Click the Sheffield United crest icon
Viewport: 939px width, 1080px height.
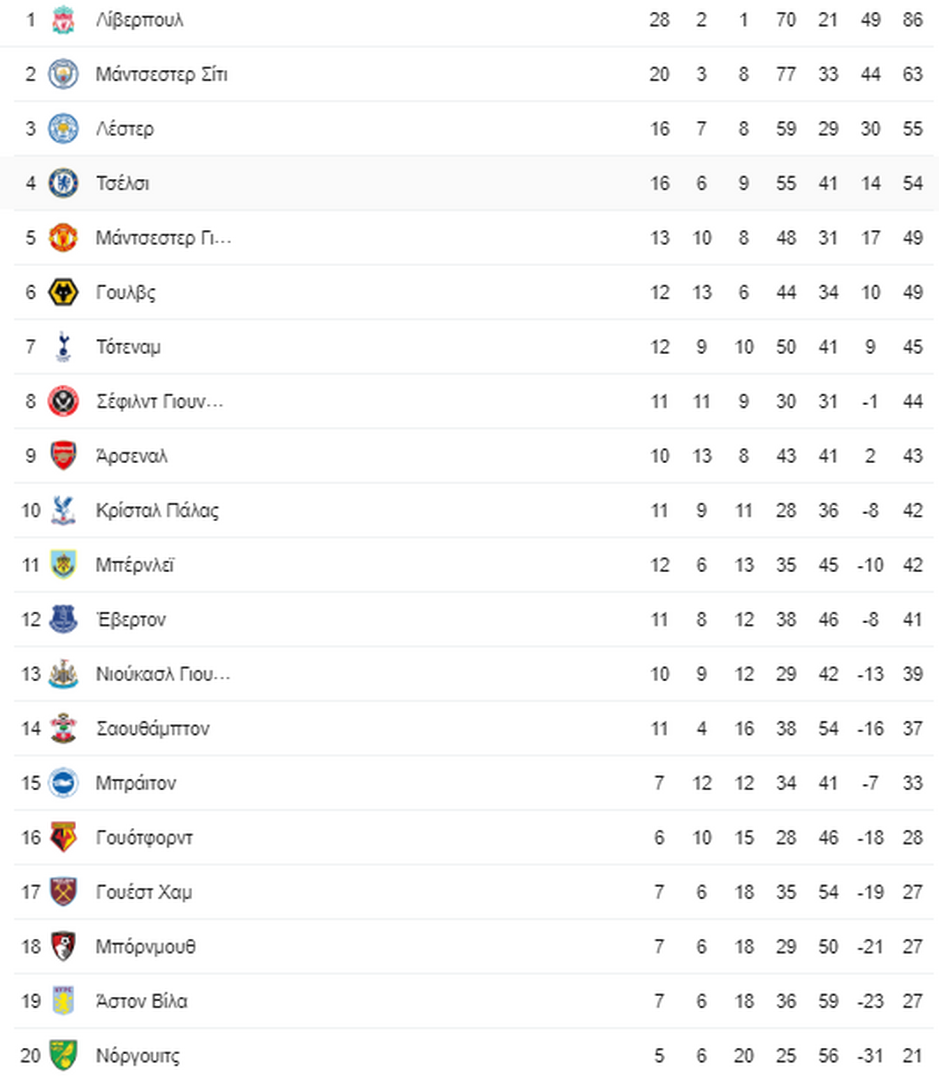(x=63, y=402)
